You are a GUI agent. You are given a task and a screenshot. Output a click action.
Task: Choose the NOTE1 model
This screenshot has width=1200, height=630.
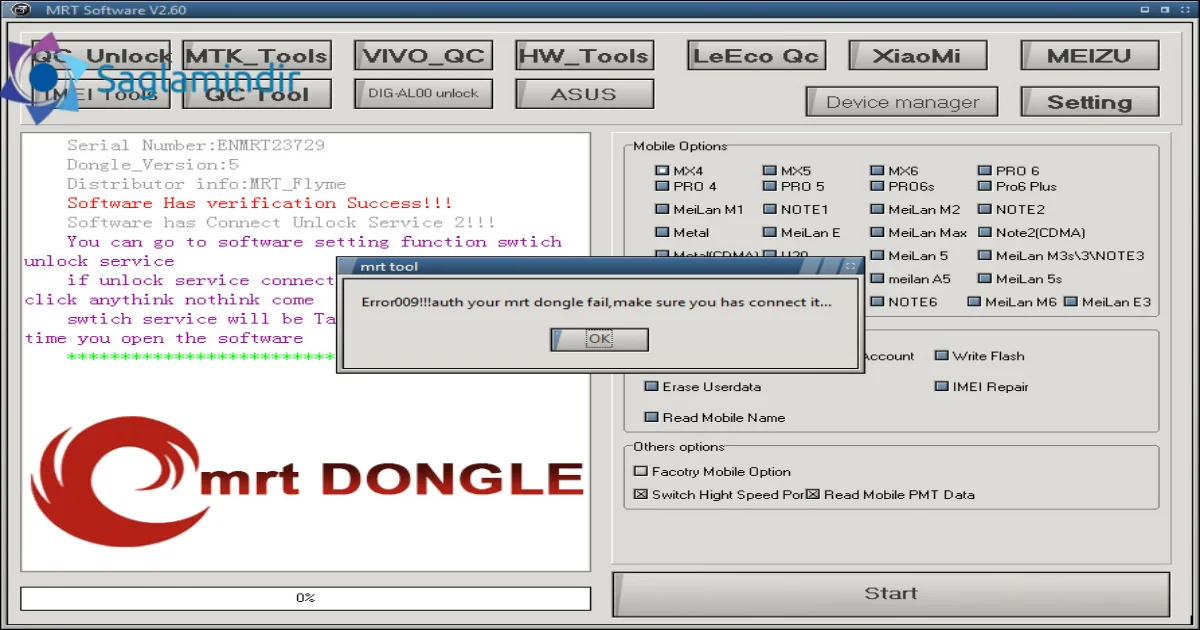(x=796, y=209)
